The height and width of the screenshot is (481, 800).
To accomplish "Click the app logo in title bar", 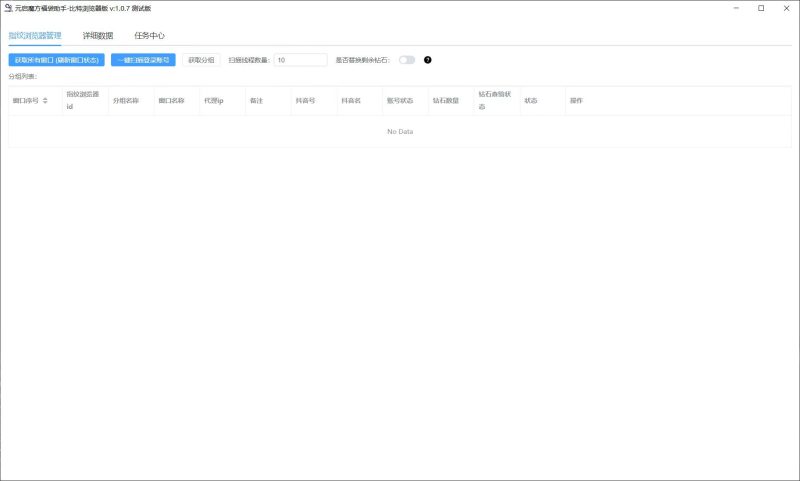I will coord(8,8).
